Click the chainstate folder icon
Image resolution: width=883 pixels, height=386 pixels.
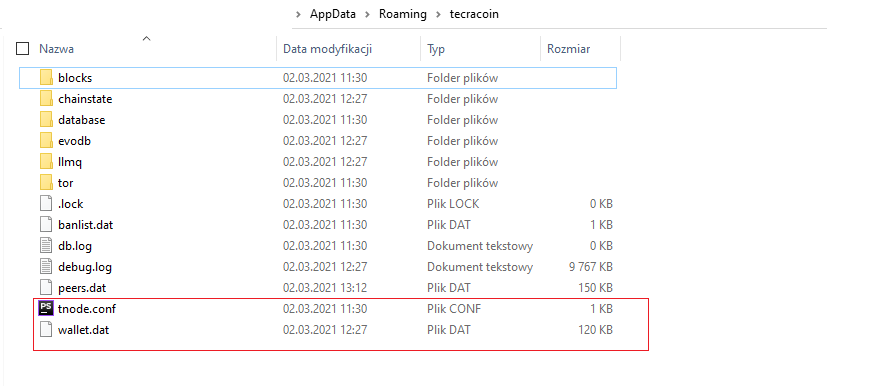(x=46, y=99)
